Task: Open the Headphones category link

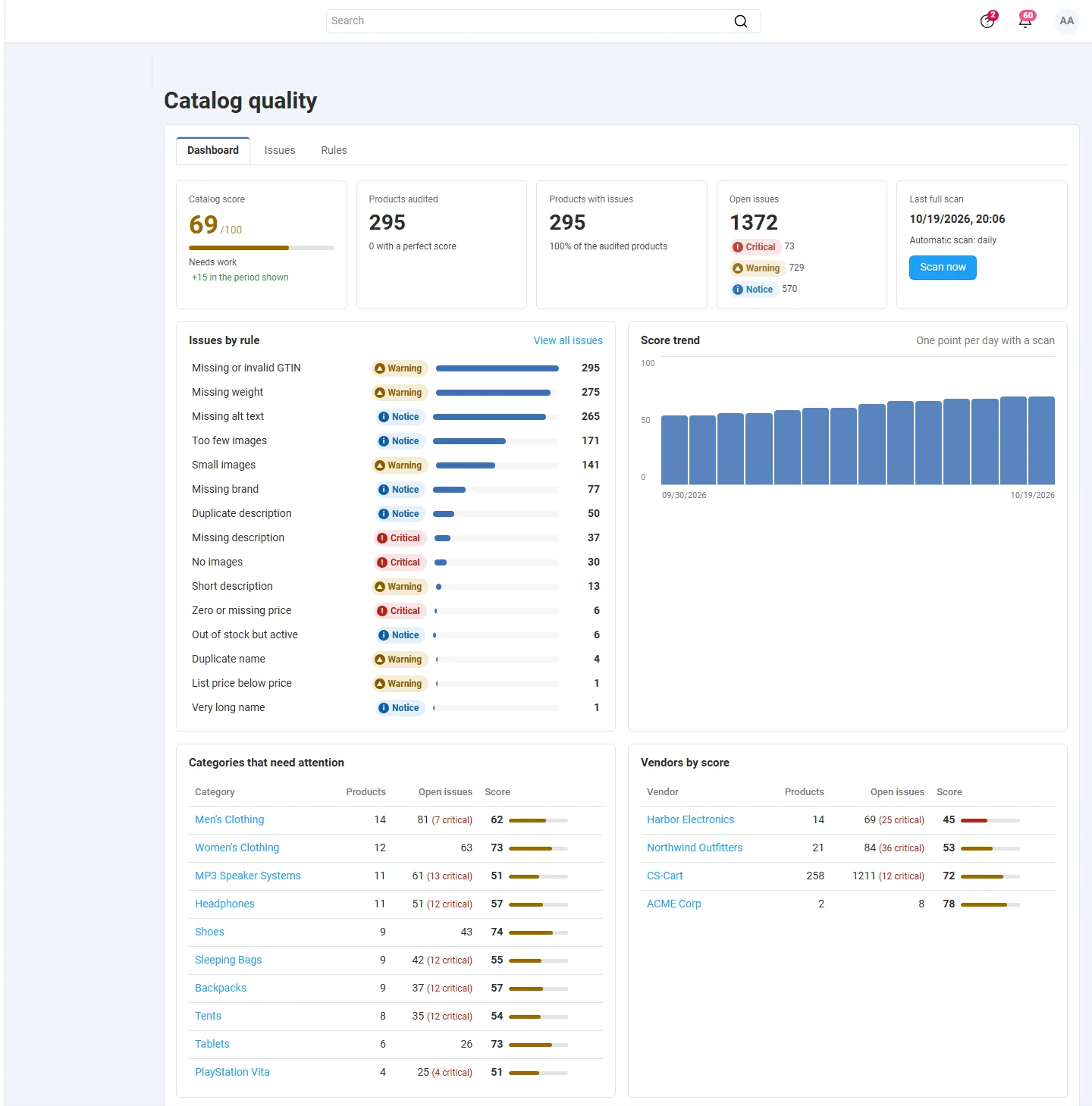Action: pyautogui.click(x=224, y=904)
